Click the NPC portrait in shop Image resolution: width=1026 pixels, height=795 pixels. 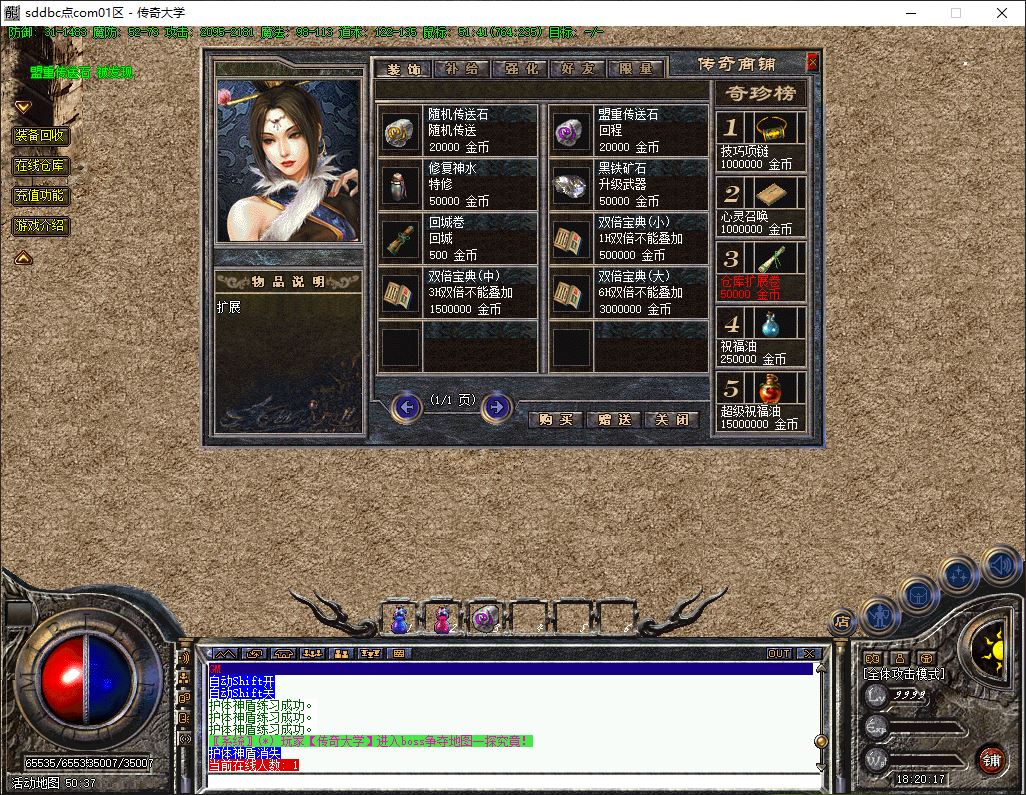(x=289, y=160)
